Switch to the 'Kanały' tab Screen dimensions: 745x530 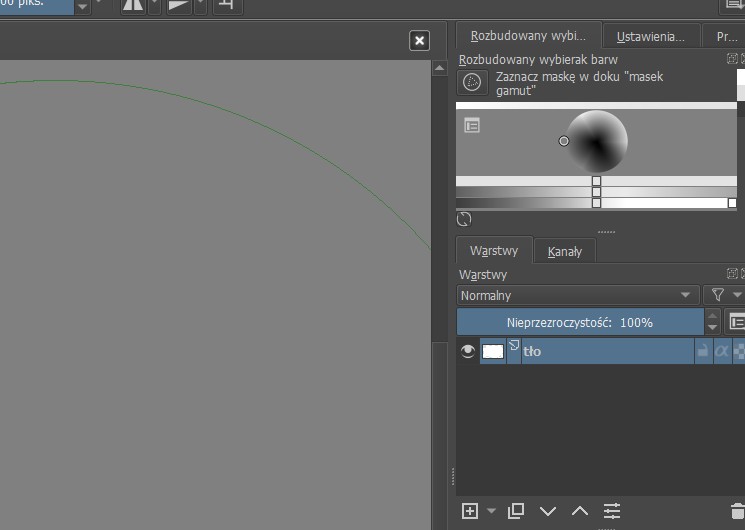[x=564, y=251]
